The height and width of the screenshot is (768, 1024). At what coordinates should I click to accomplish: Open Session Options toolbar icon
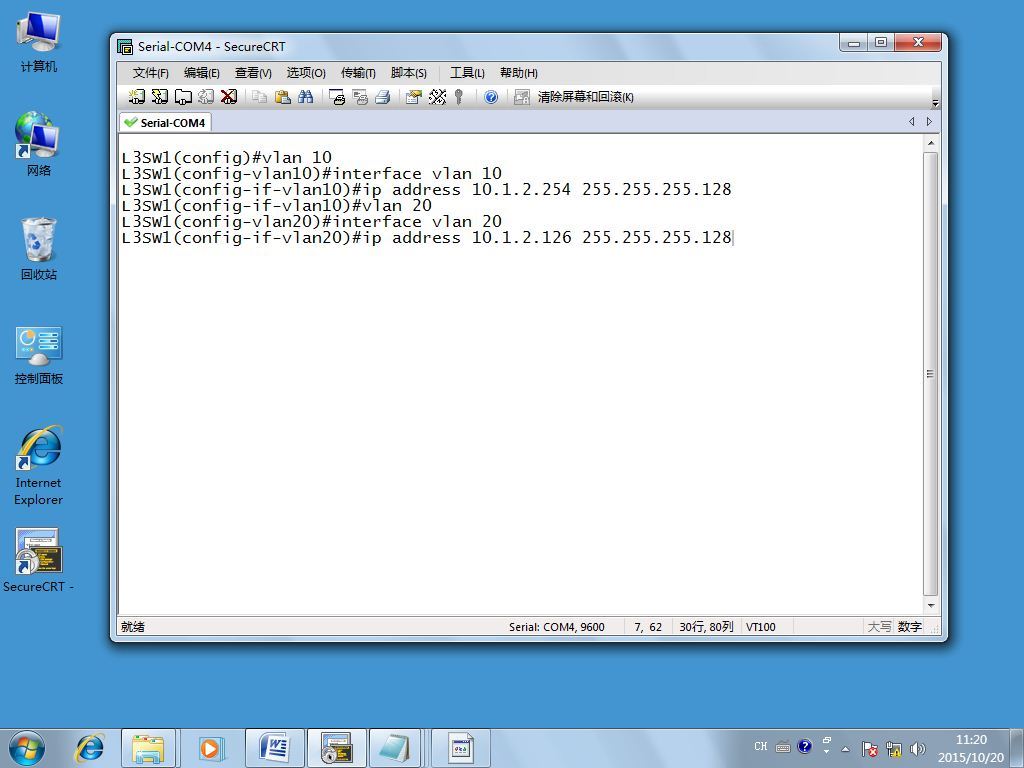click(x=414, y=97)
